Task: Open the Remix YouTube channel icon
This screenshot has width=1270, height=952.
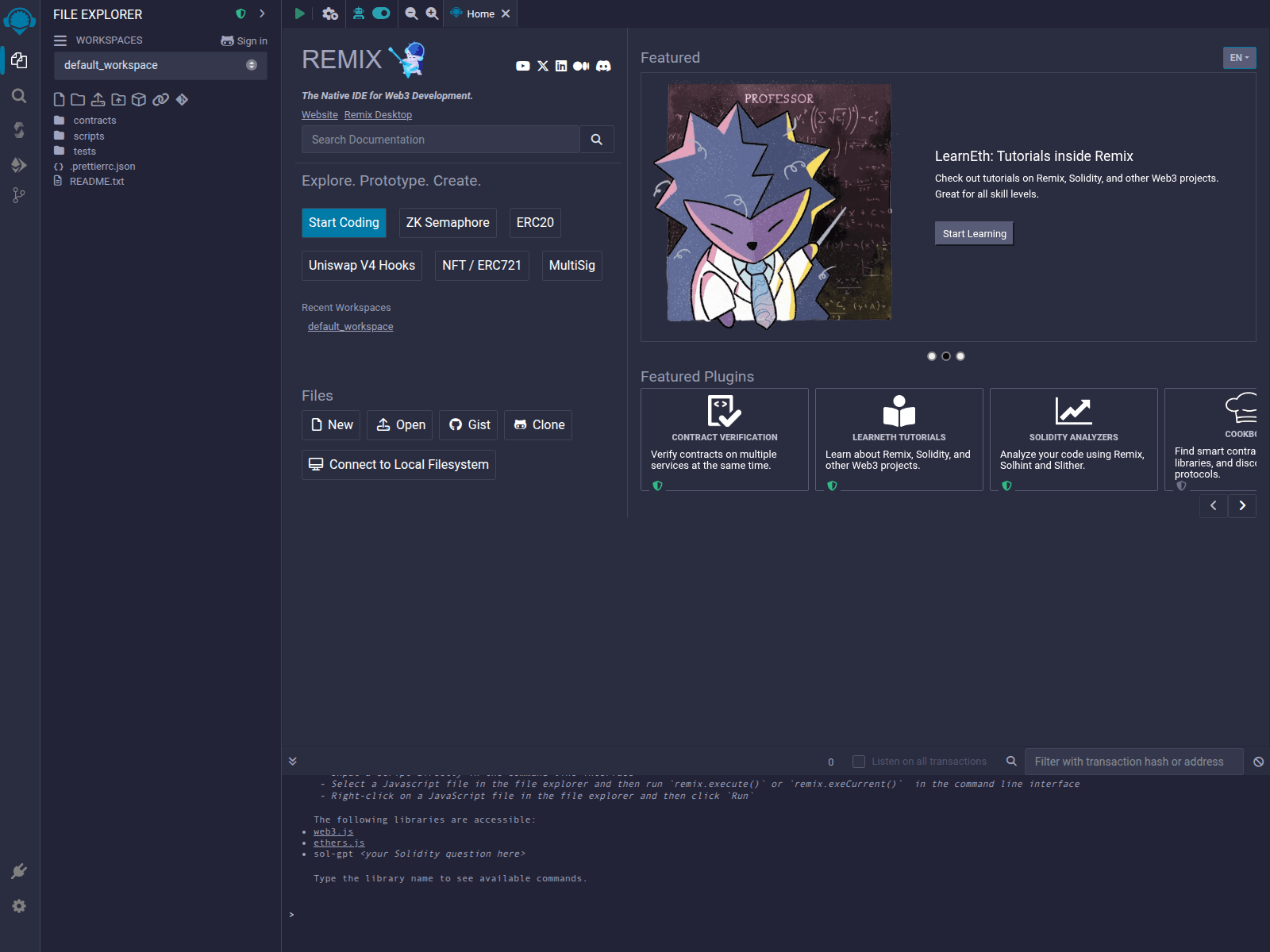Action: 522,66
